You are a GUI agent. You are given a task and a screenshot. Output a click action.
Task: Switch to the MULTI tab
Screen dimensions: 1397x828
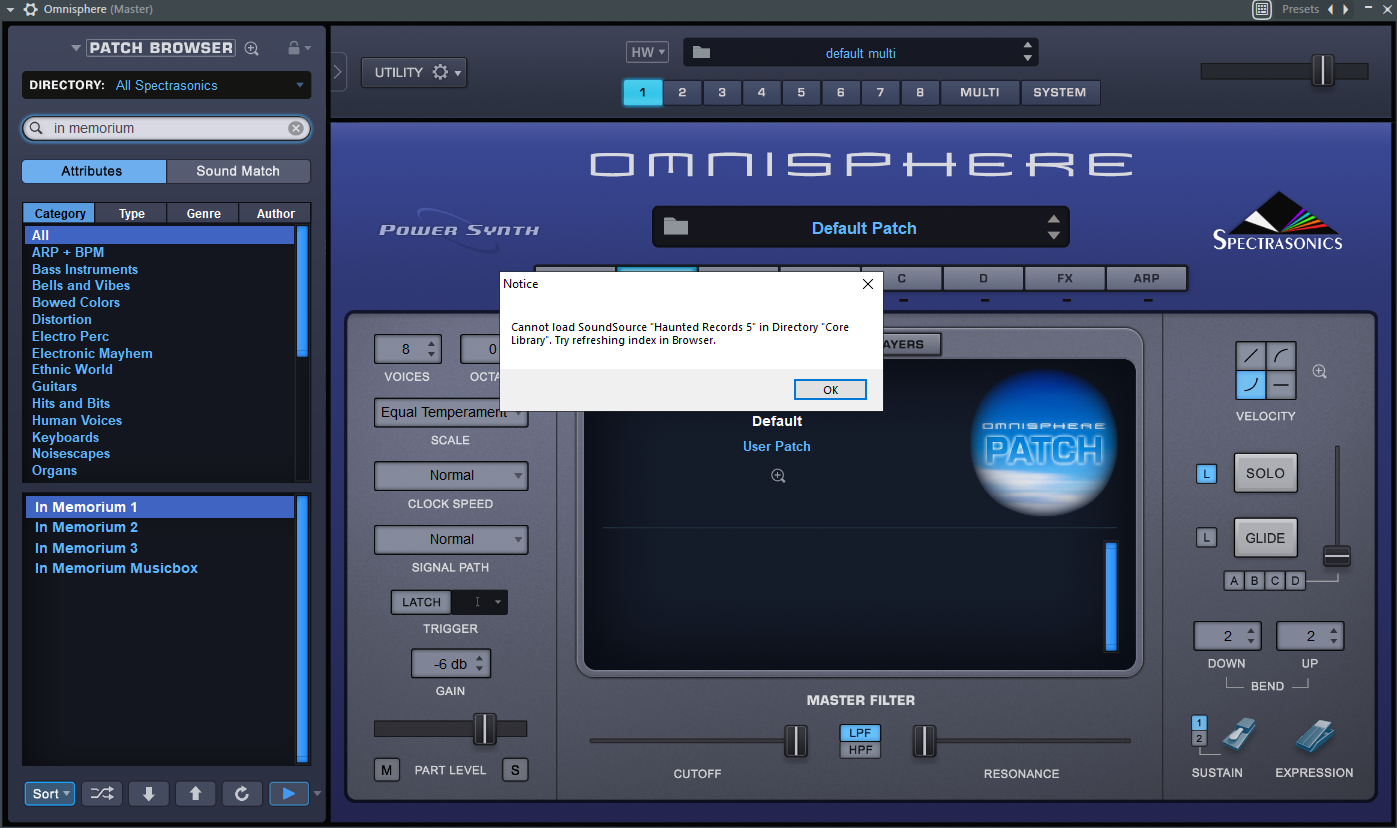coord(980,92)
